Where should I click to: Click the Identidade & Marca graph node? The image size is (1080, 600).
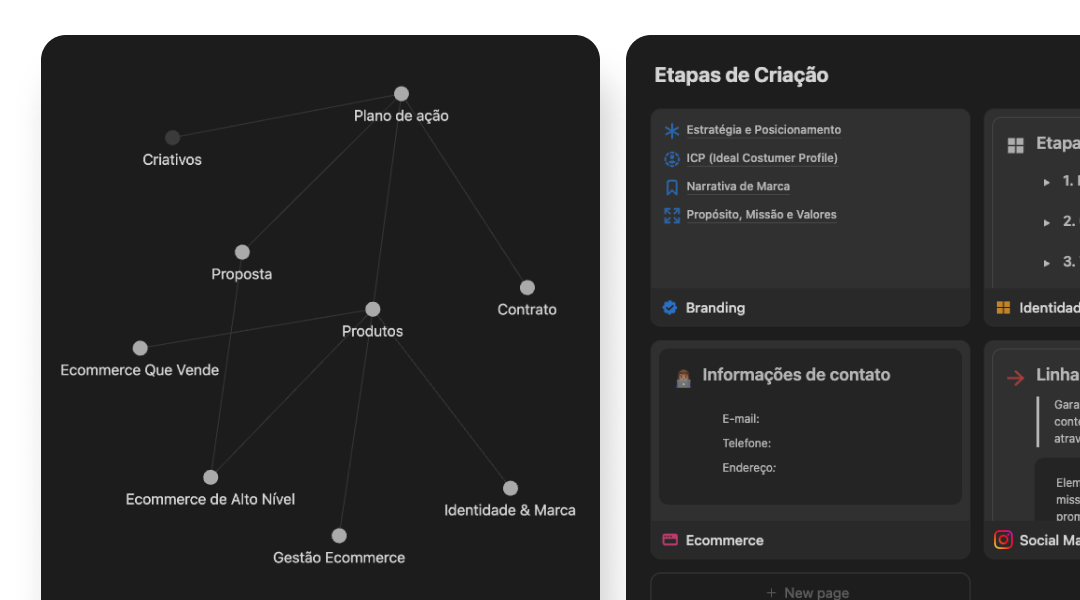pos(510,488)
